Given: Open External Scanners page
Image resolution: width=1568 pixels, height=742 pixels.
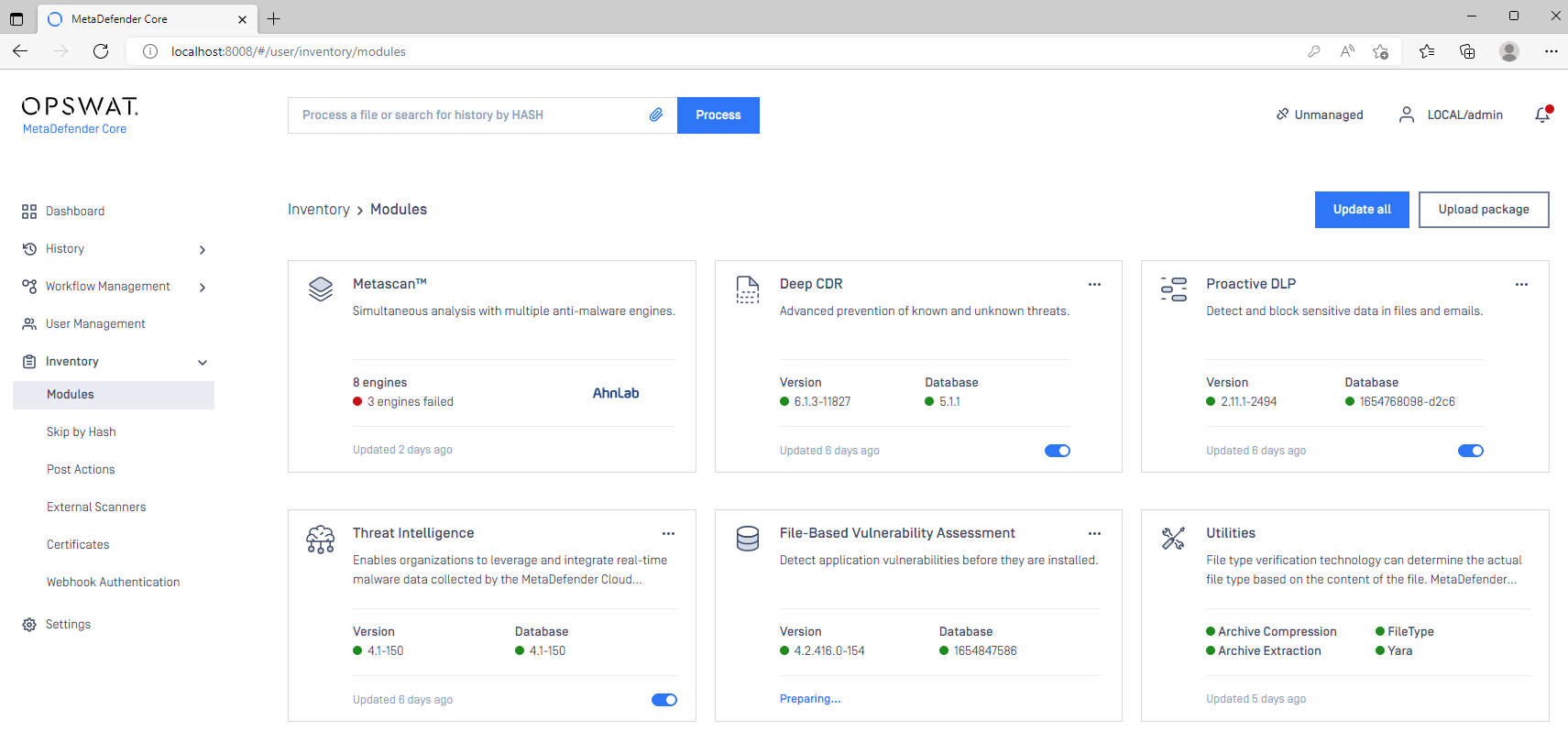Looking at the screenshot, I should 96,507.
